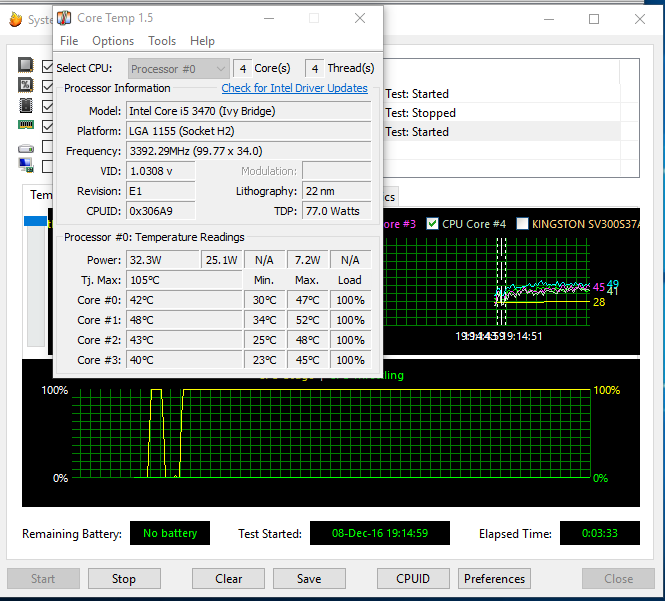Click the empty Modulation field
Viewport: 665px width, 601px height.
coord(337,171)
